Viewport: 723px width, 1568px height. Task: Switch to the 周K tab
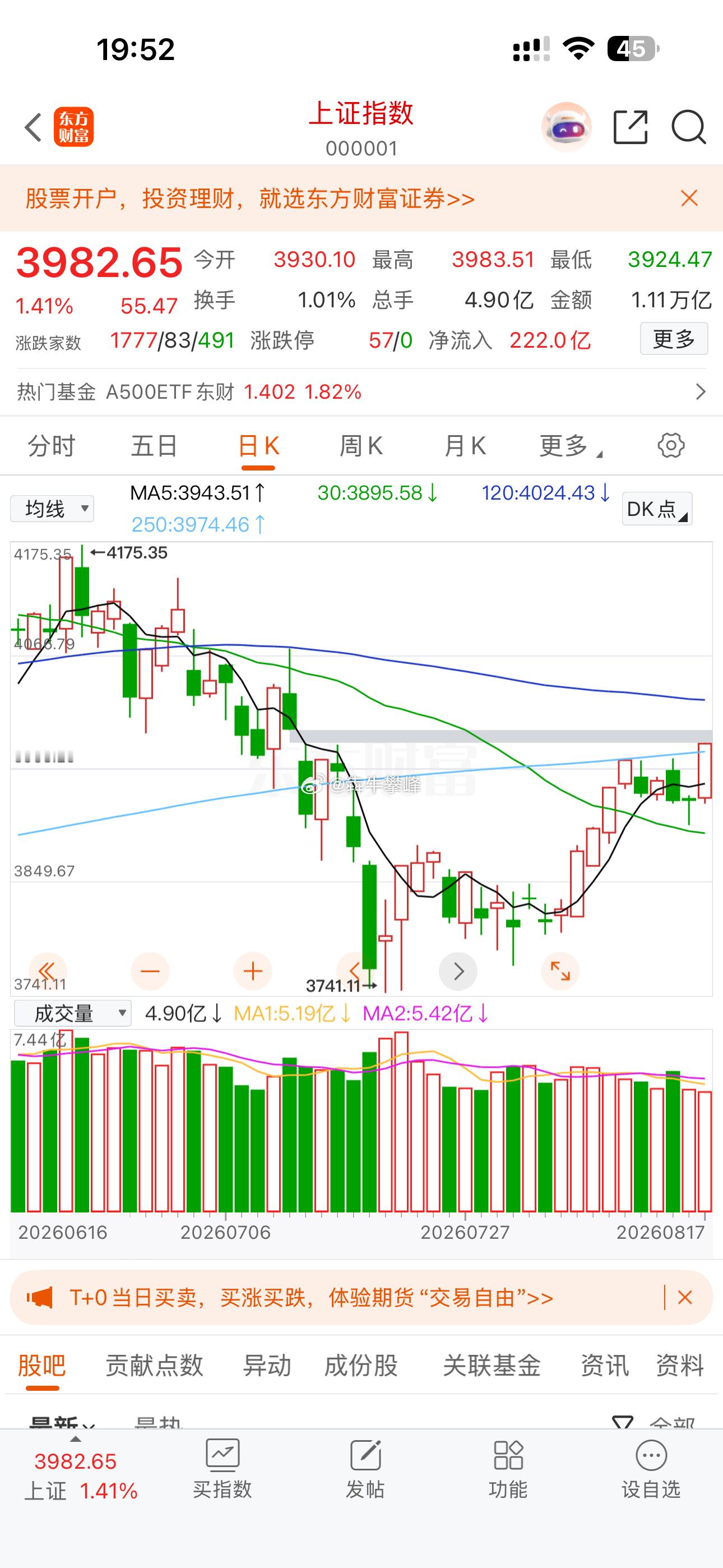click(x=361, y=446)
